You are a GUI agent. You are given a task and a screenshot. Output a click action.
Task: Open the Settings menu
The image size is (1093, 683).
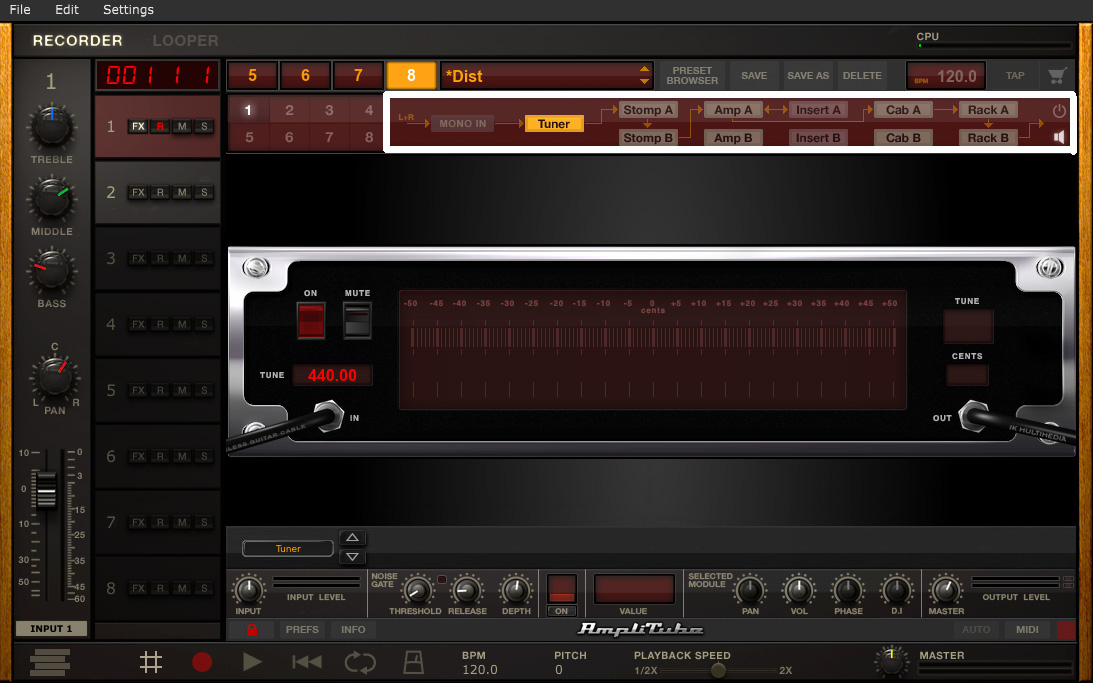pos(128,10)
